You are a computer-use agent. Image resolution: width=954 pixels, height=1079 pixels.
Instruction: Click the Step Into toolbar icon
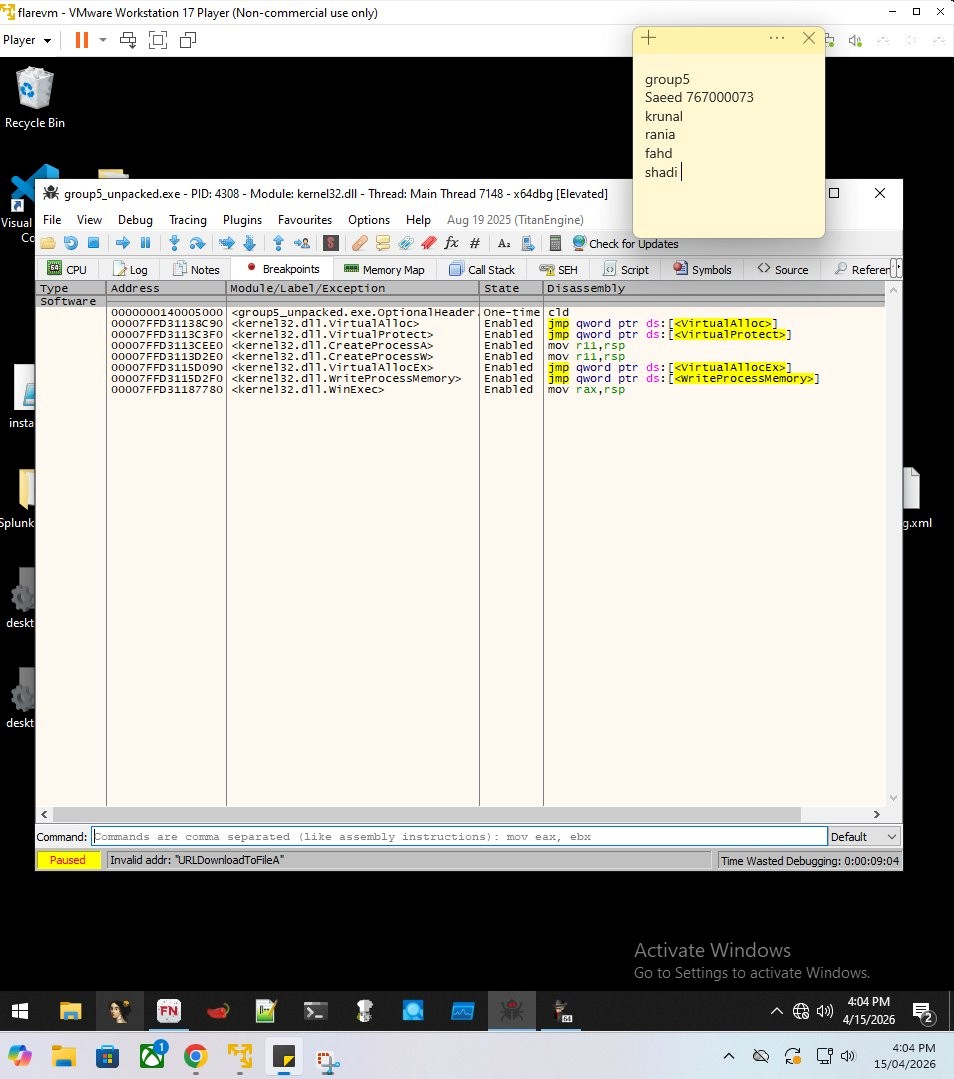point(174,243)
